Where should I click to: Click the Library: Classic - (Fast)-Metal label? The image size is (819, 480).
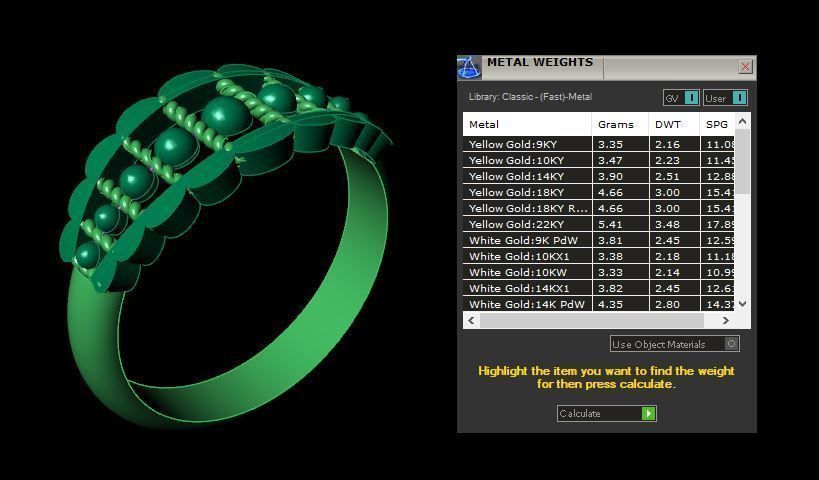[x=530, y=97]
